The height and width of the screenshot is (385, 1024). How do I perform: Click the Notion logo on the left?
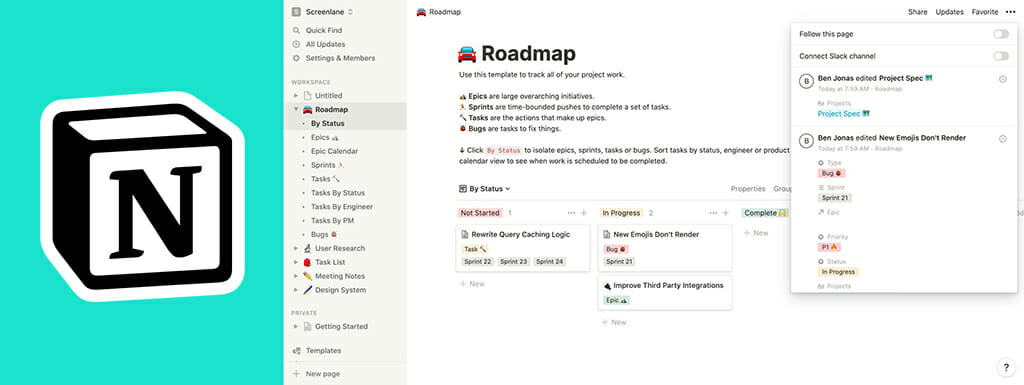[x=142, y=196]
